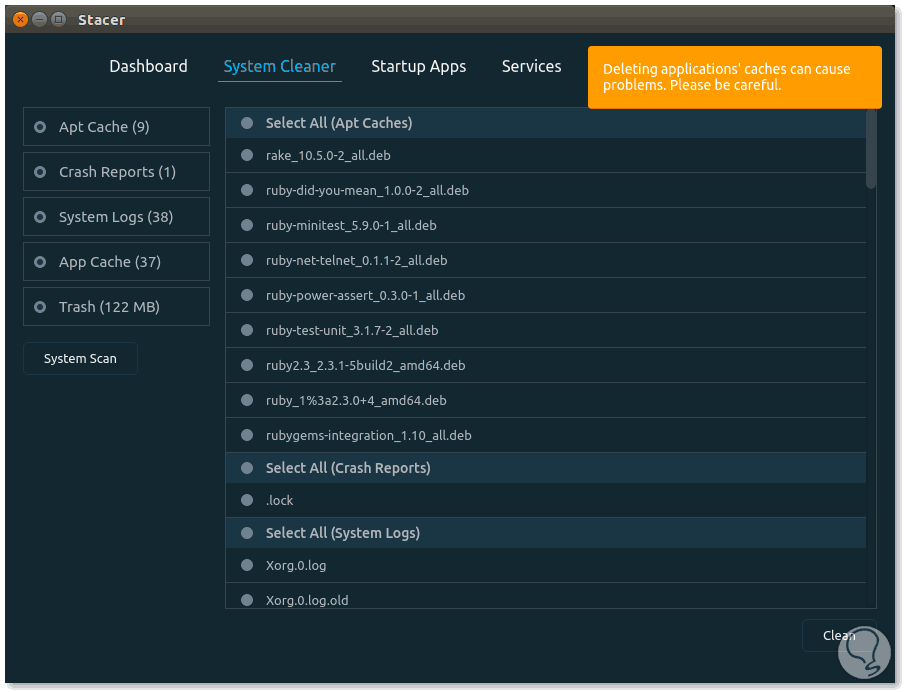The image size is (904, 692).
Task: Click the vertical scrollbar of the file list
Action: coord(871,150)
